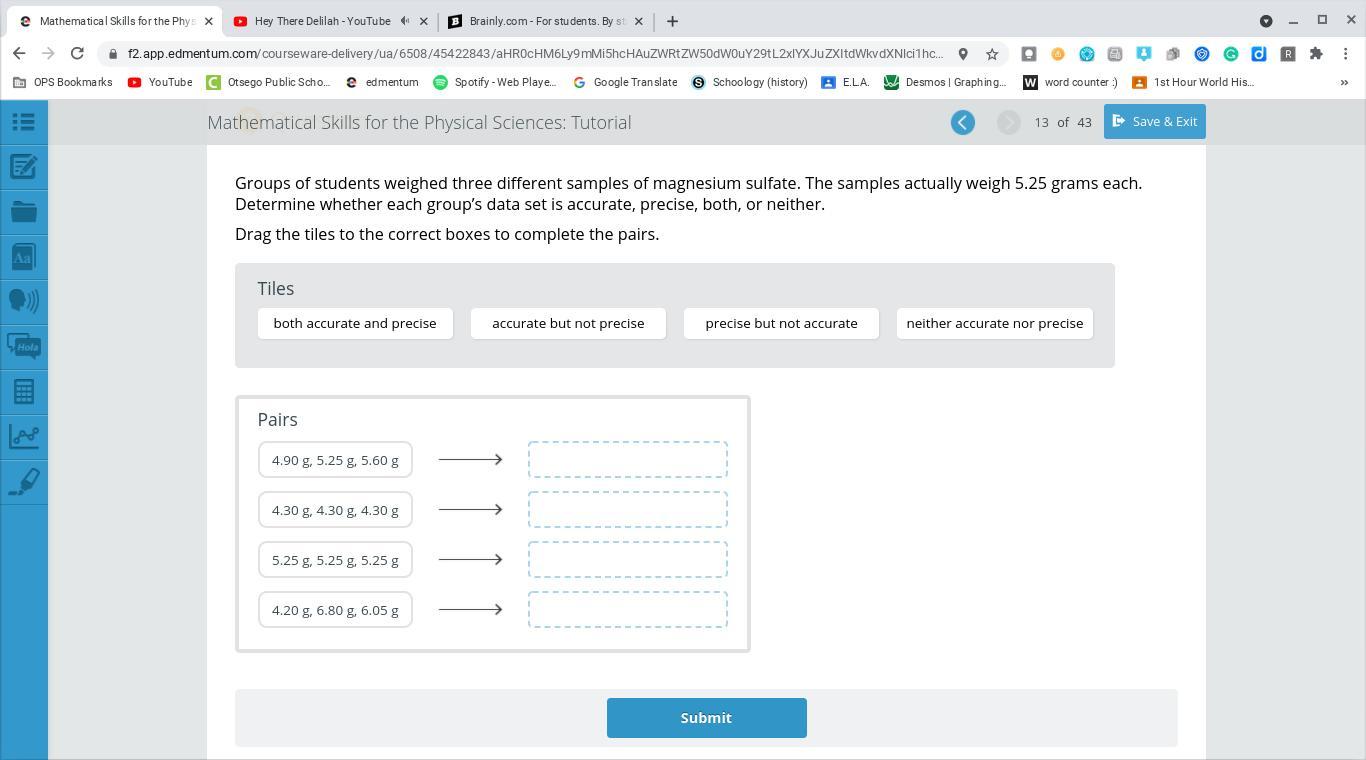Open the notes pencil tool in sidebar
The width and height of the screenshot is (1366, 760).
[24, 167]
